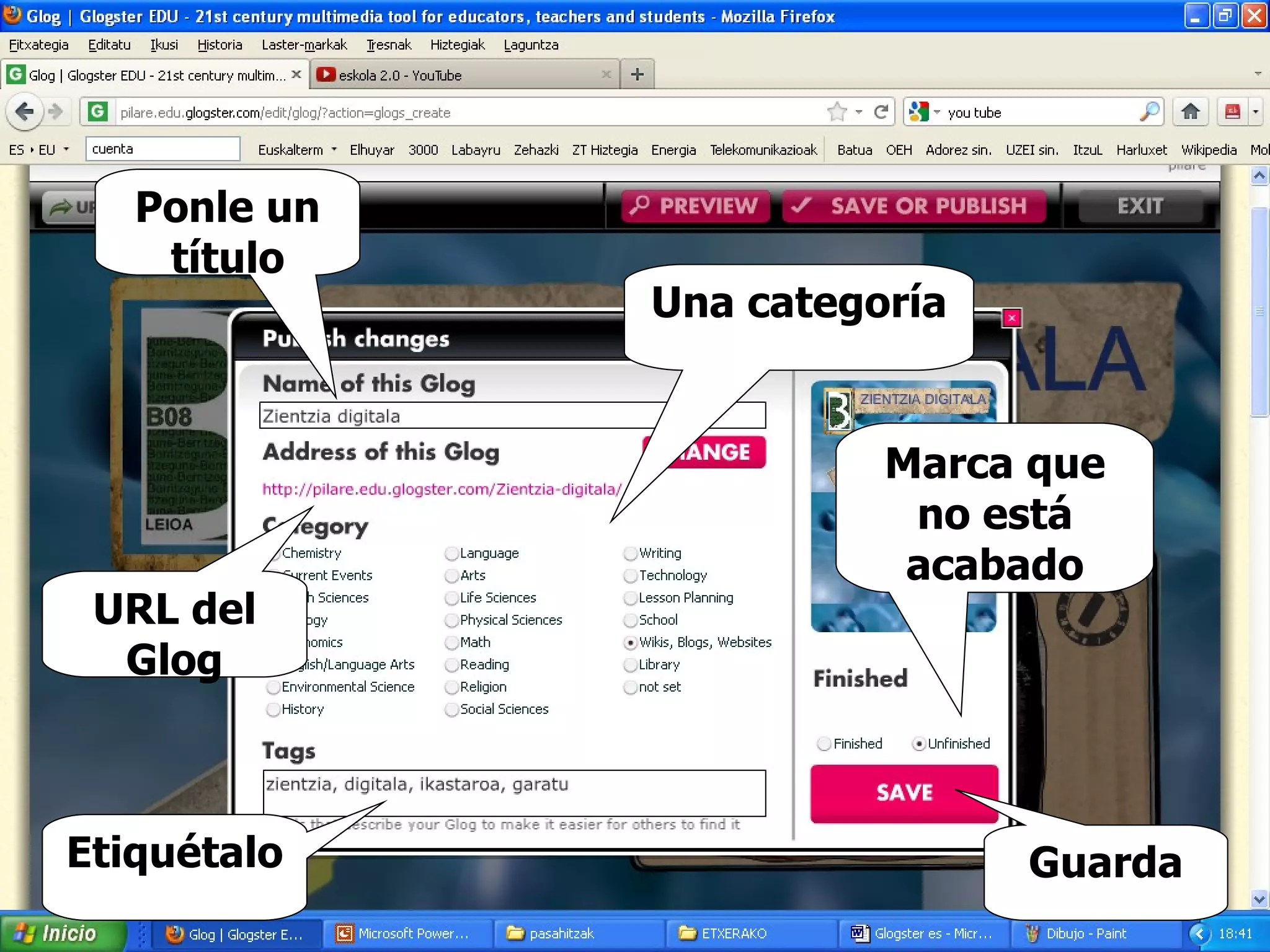Image resolution: width=1270 pixels, height=952 pixels.
Task: Mark the Glog as Finished
Action: [x=824, y=743]
